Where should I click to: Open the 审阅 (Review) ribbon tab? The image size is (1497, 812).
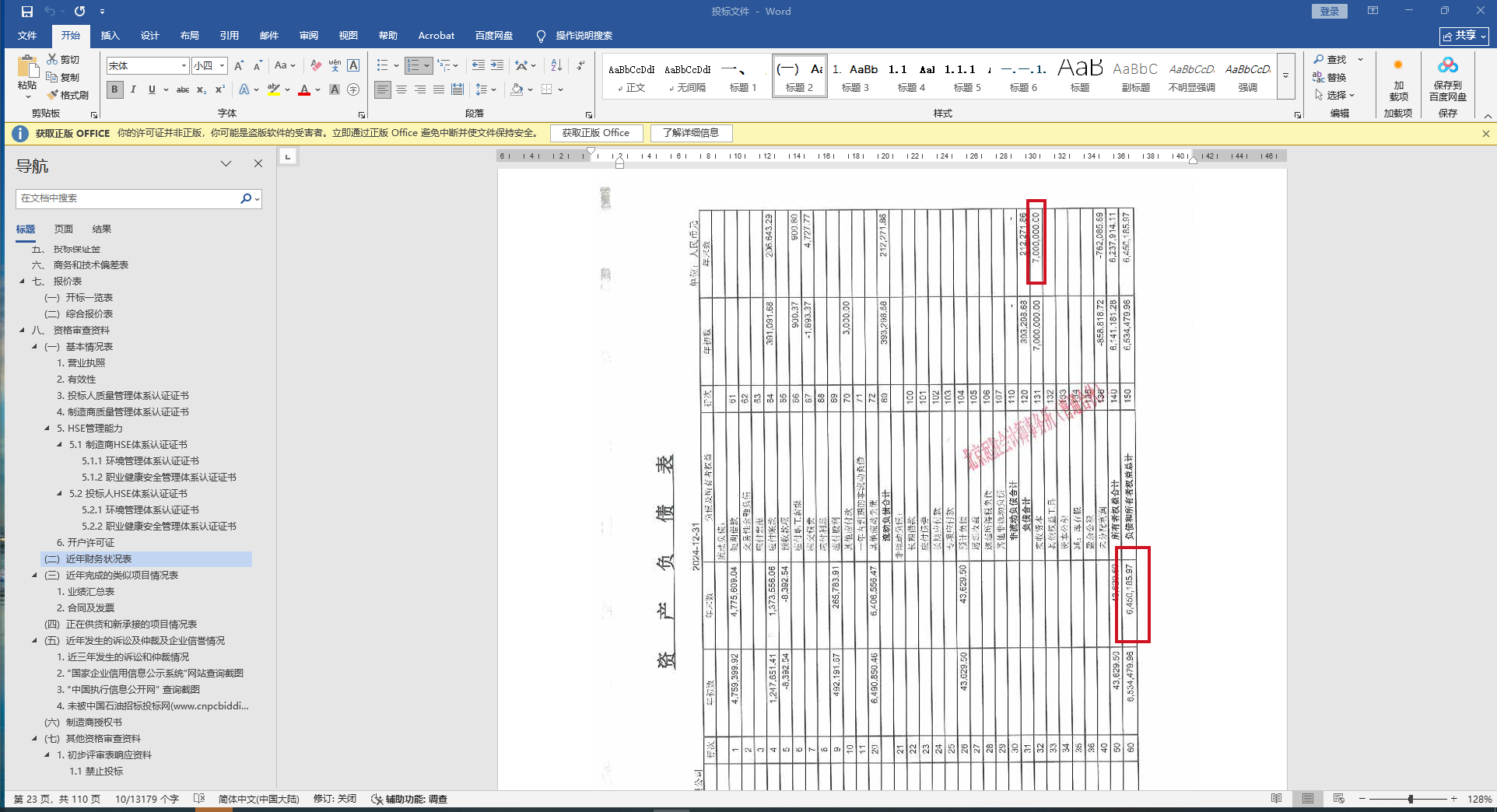pos(309,36)
